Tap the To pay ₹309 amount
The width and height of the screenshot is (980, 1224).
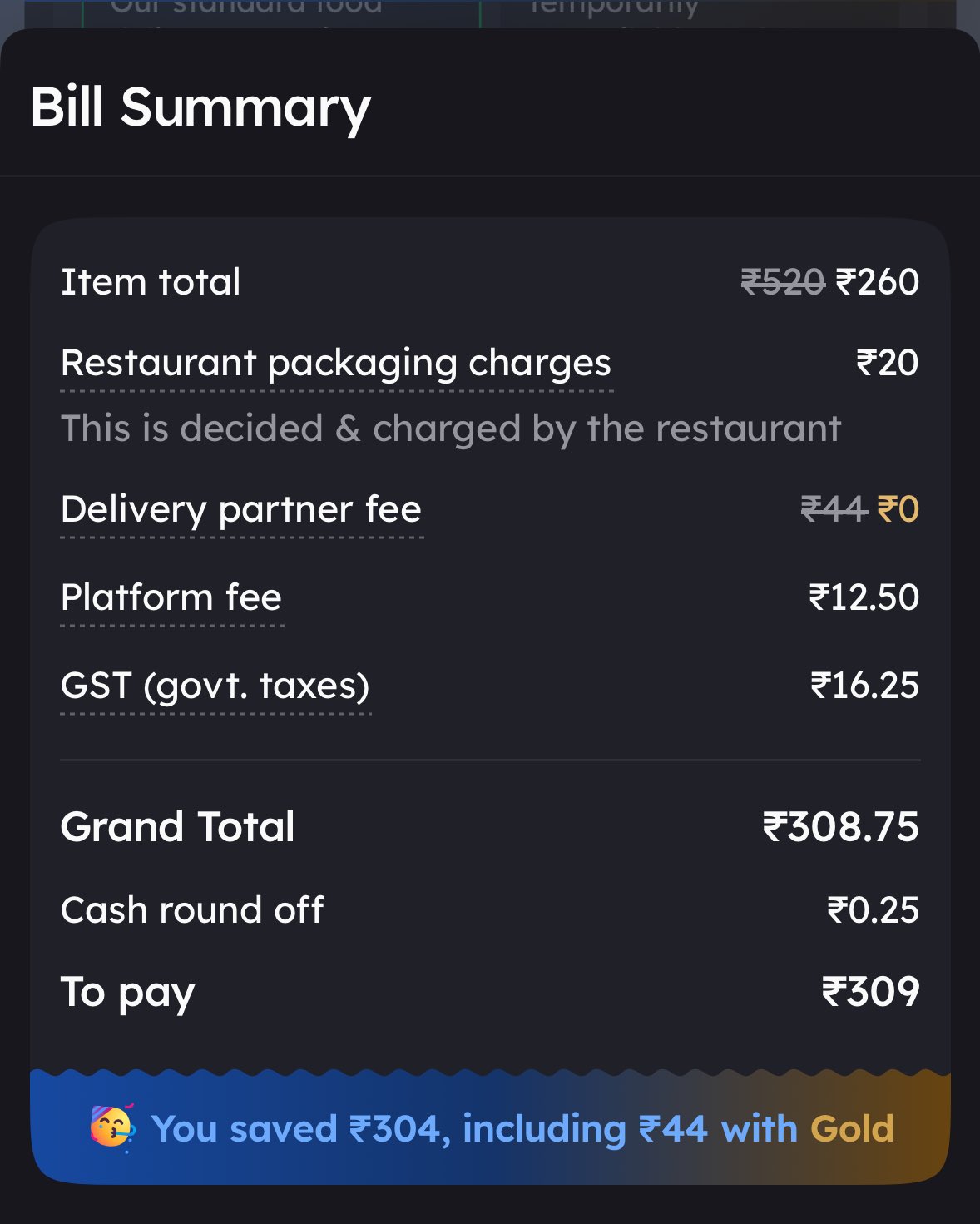coord(871,992)
